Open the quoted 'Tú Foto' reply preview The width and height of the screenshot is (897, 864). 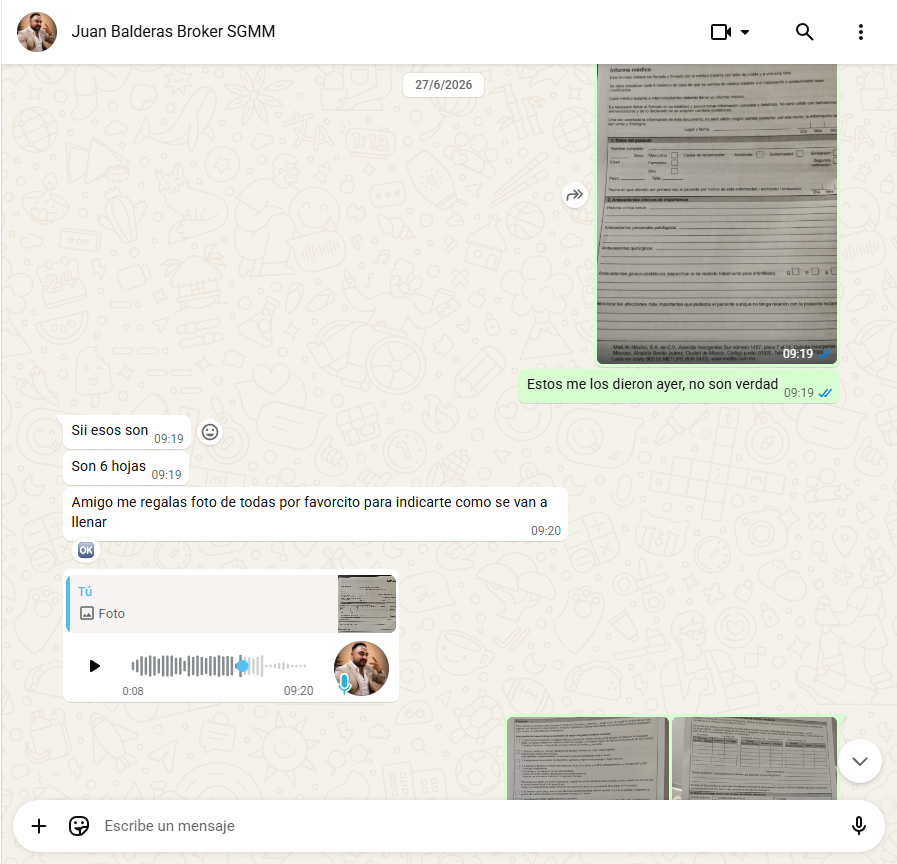[x=231, y=604]
